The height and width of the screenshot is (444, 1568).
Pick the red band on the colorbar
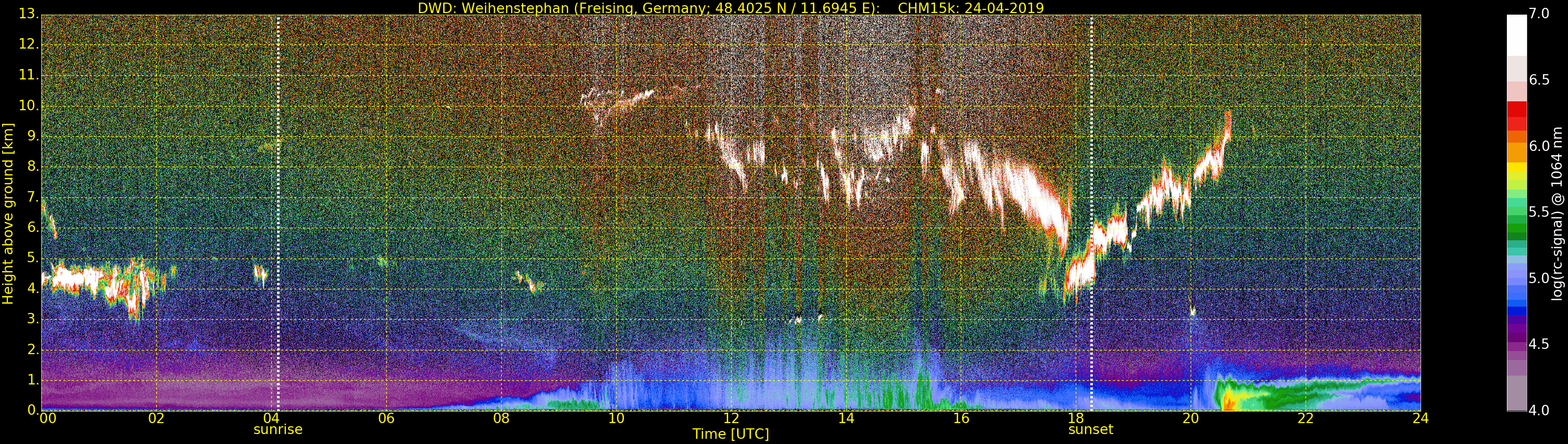(x=1516, y=115)
